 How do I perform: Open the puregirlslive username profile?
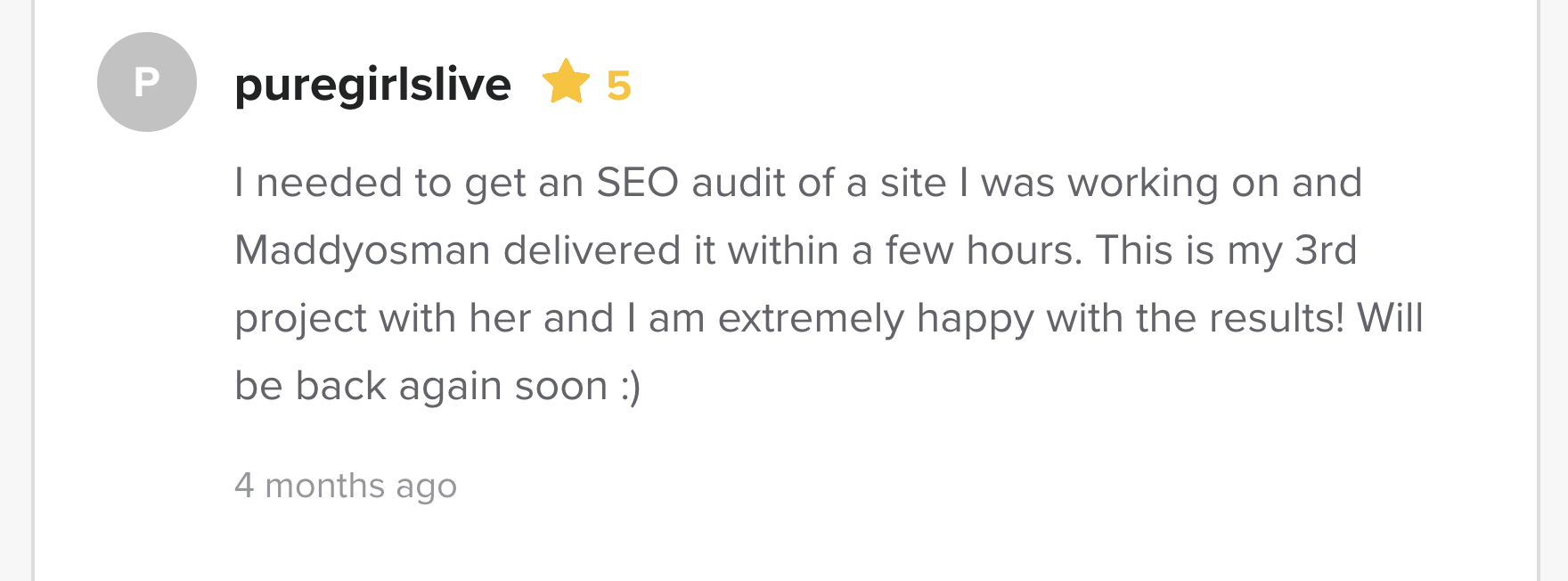372,85
